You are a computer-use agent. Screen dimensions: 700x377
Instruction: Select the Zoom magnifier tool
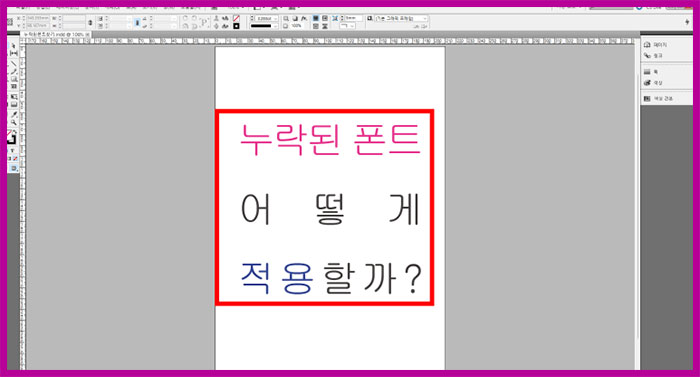pyautogui.click(x=14, y=122)
